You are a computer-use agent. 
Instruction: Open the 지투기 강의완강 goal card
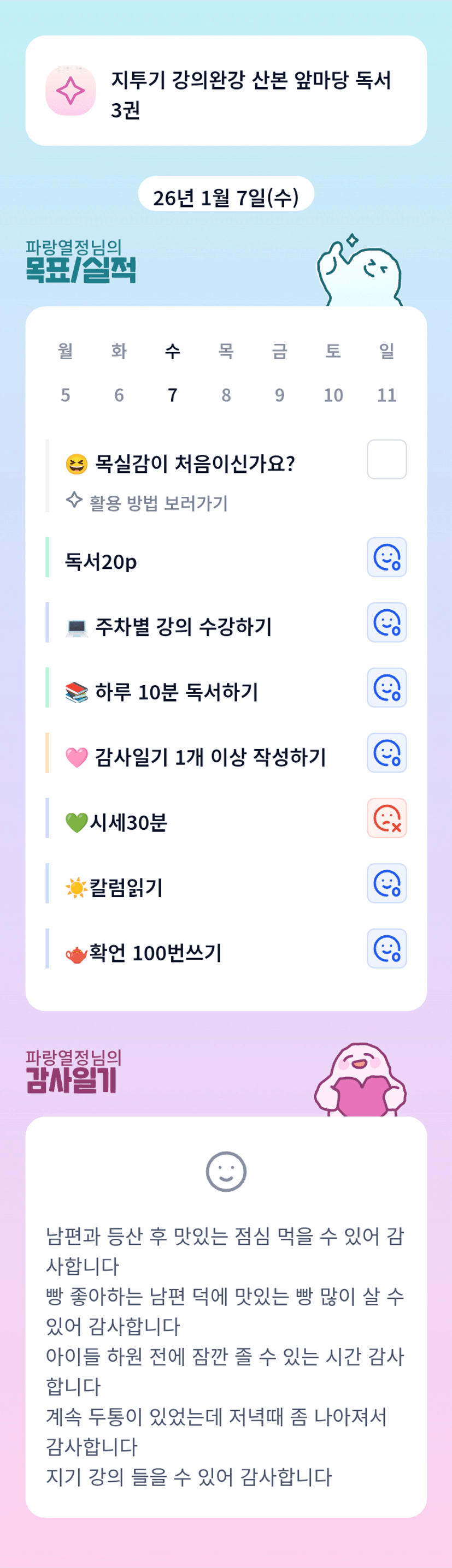(250, 94)
